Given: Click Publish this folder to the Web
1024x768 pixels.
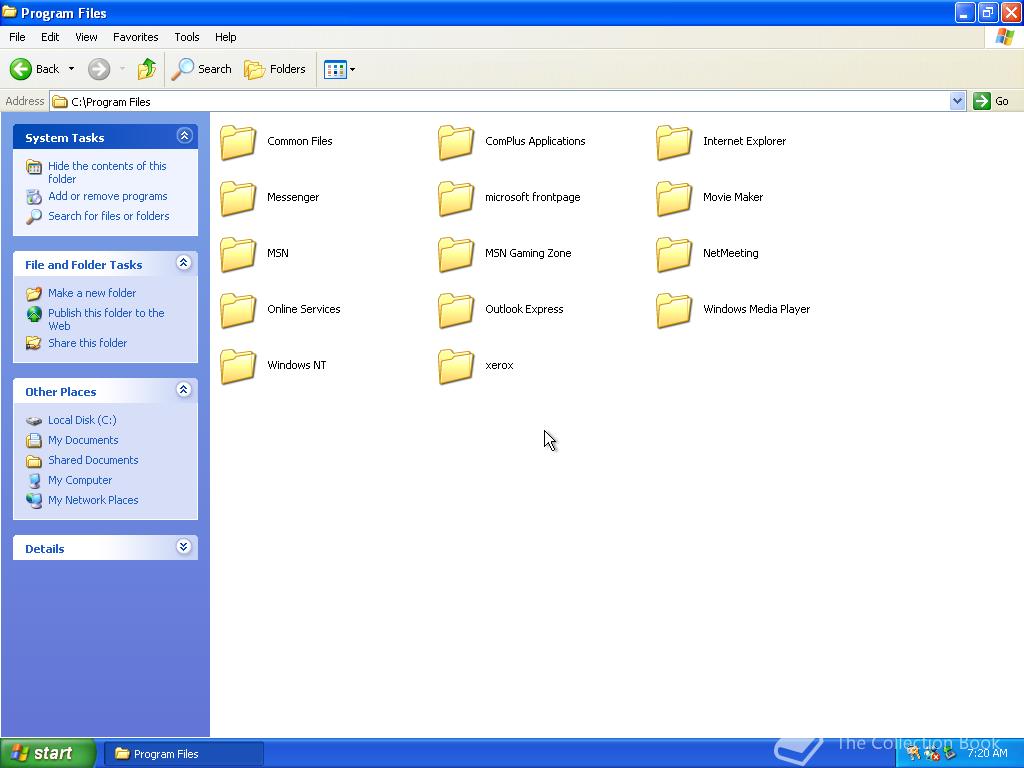Looking at the screenshot, I should 106,319.
